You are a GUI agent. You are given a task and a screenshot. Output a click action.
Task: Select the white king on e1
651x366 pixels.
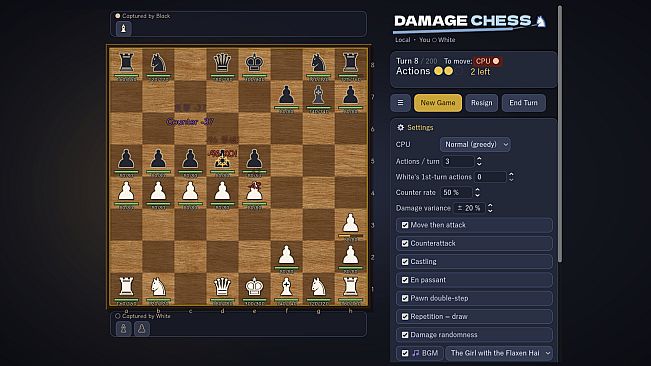(x=254, y=287)
